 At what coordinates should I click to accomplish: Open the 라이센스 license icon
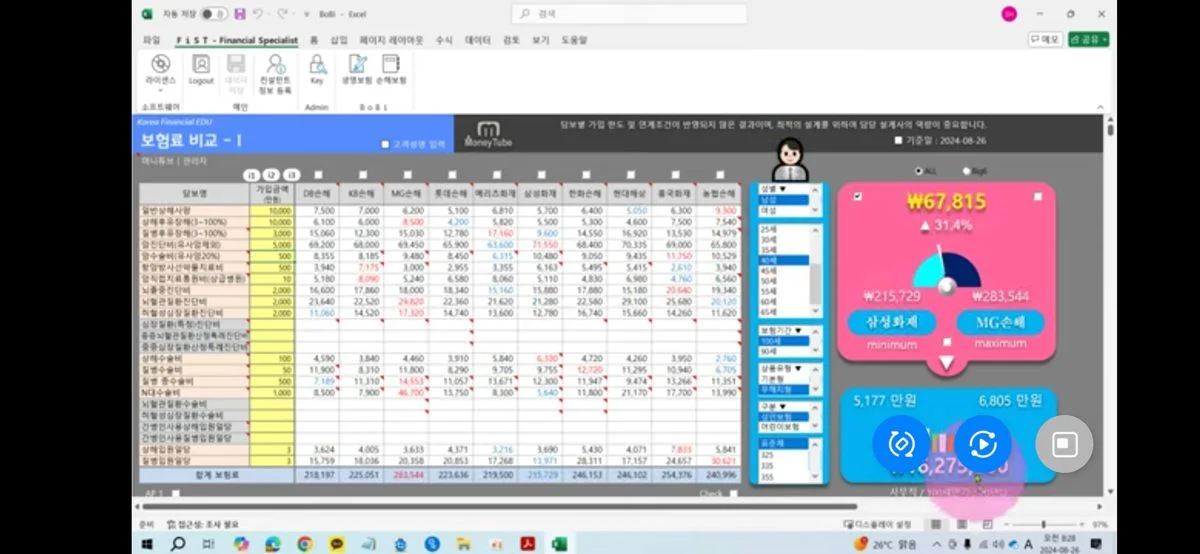[x=160, y=68]
